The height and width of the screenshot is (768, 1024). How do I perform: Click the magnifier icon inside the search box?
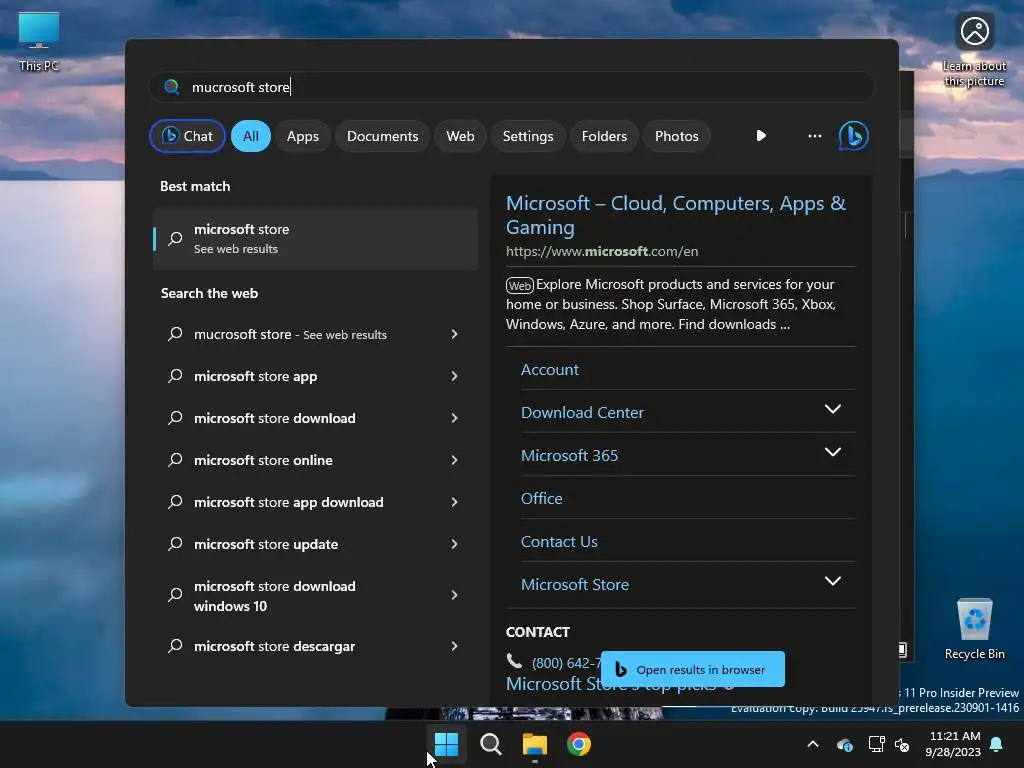pos(172,87)
